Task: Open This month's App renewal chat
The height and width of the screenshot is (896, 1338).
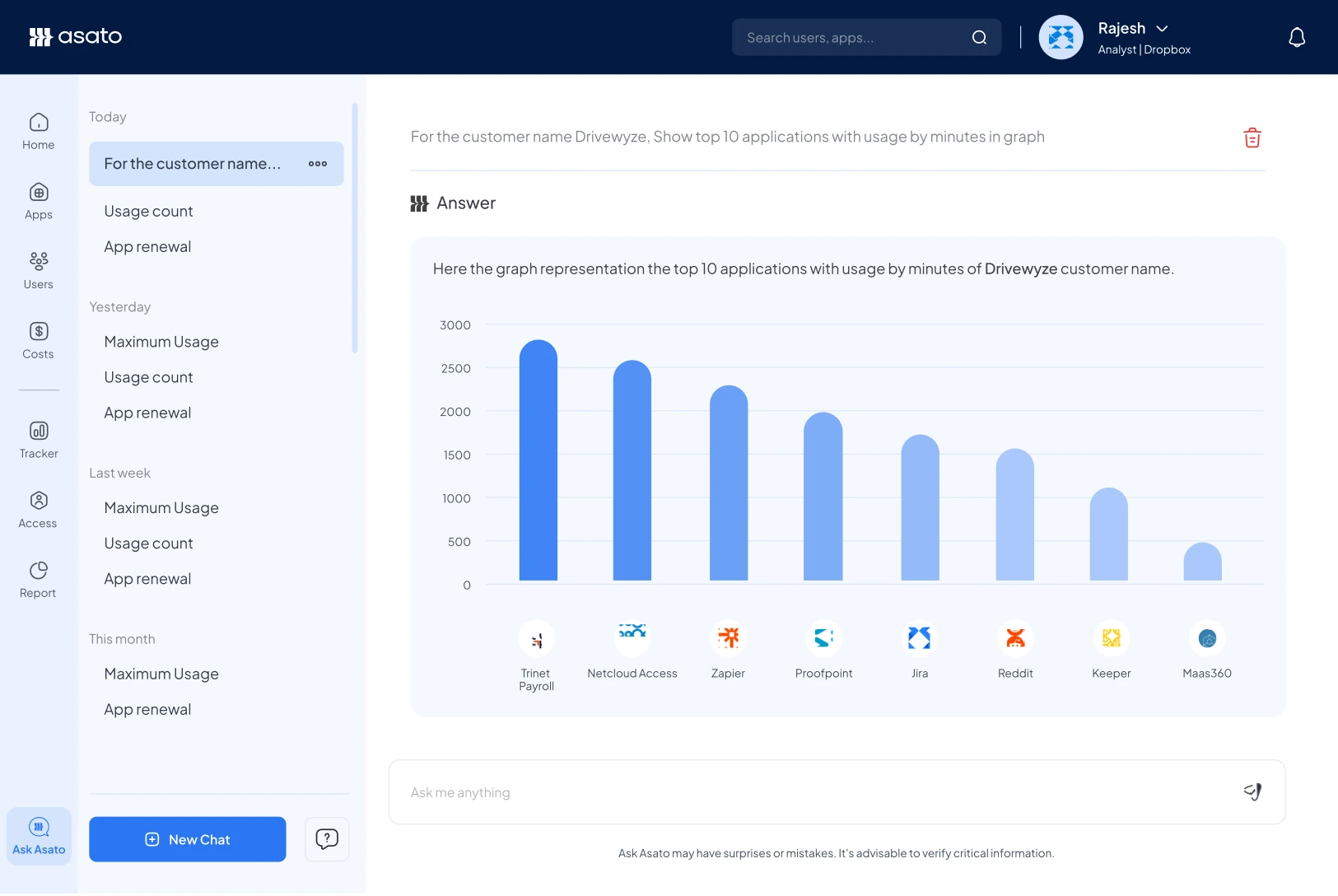Action: point(147,710)
